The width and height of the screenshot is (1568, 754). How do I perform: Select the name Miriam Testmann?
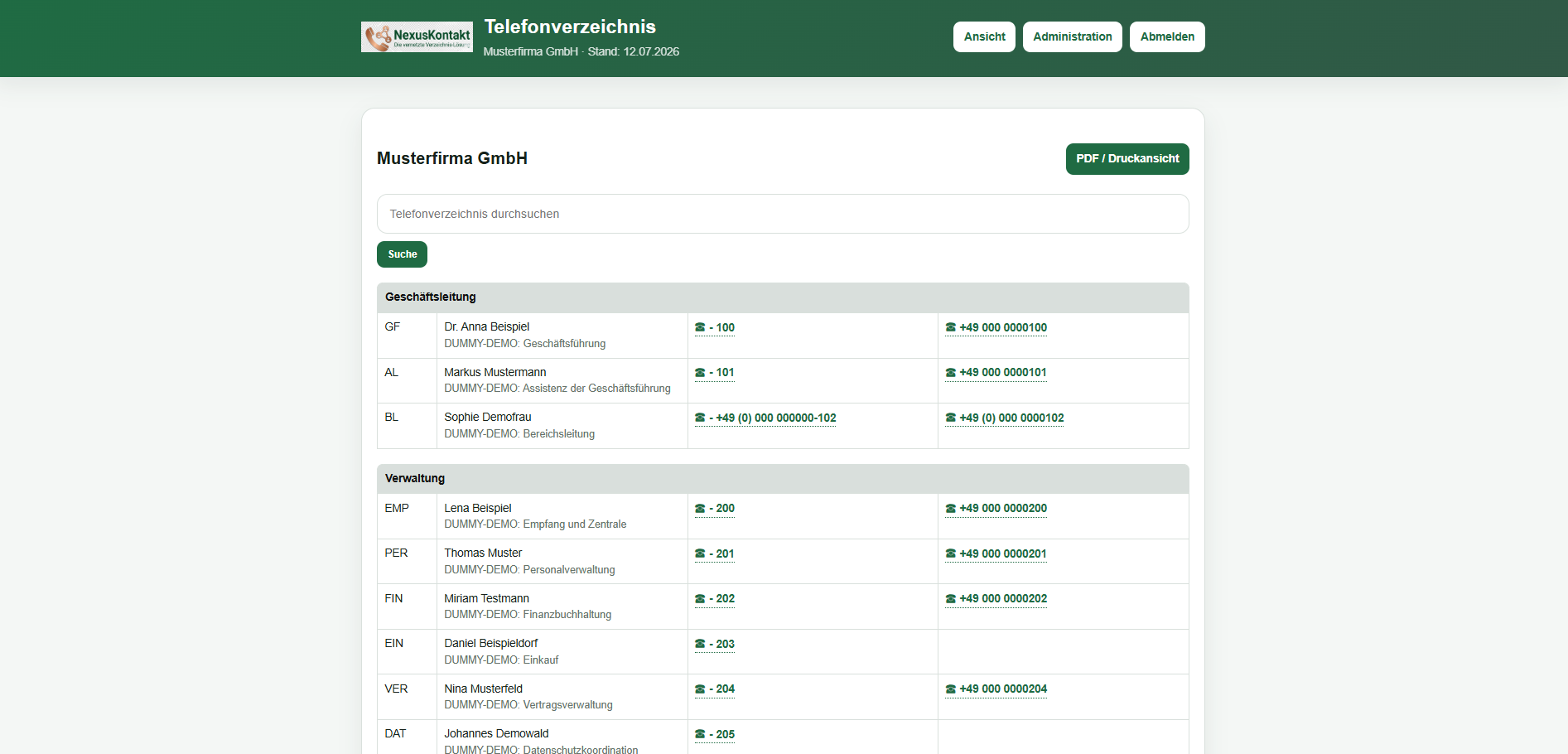click(x=486, y=598)
